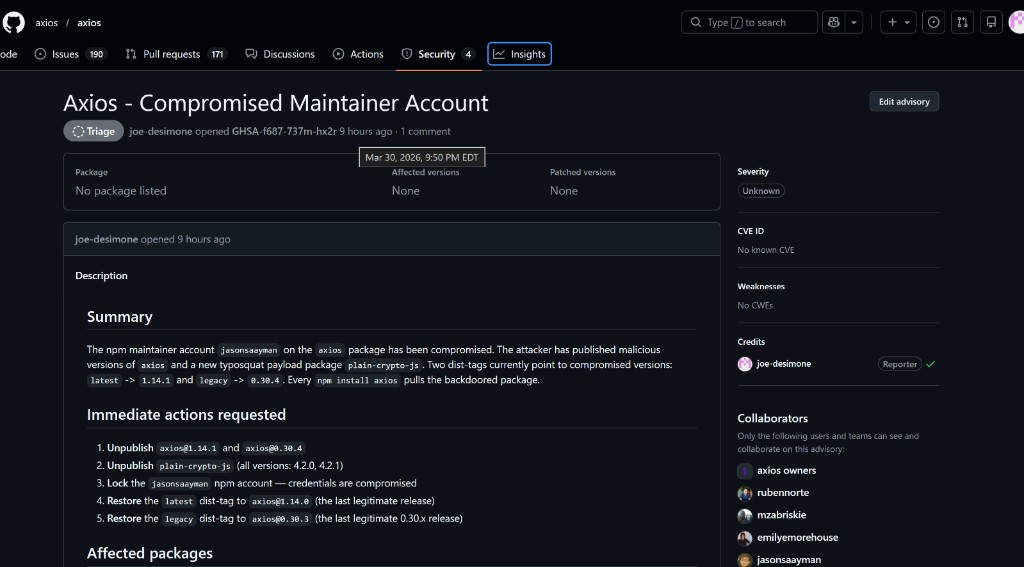Click 'npm install axios' code snippet

click(357, 380)
